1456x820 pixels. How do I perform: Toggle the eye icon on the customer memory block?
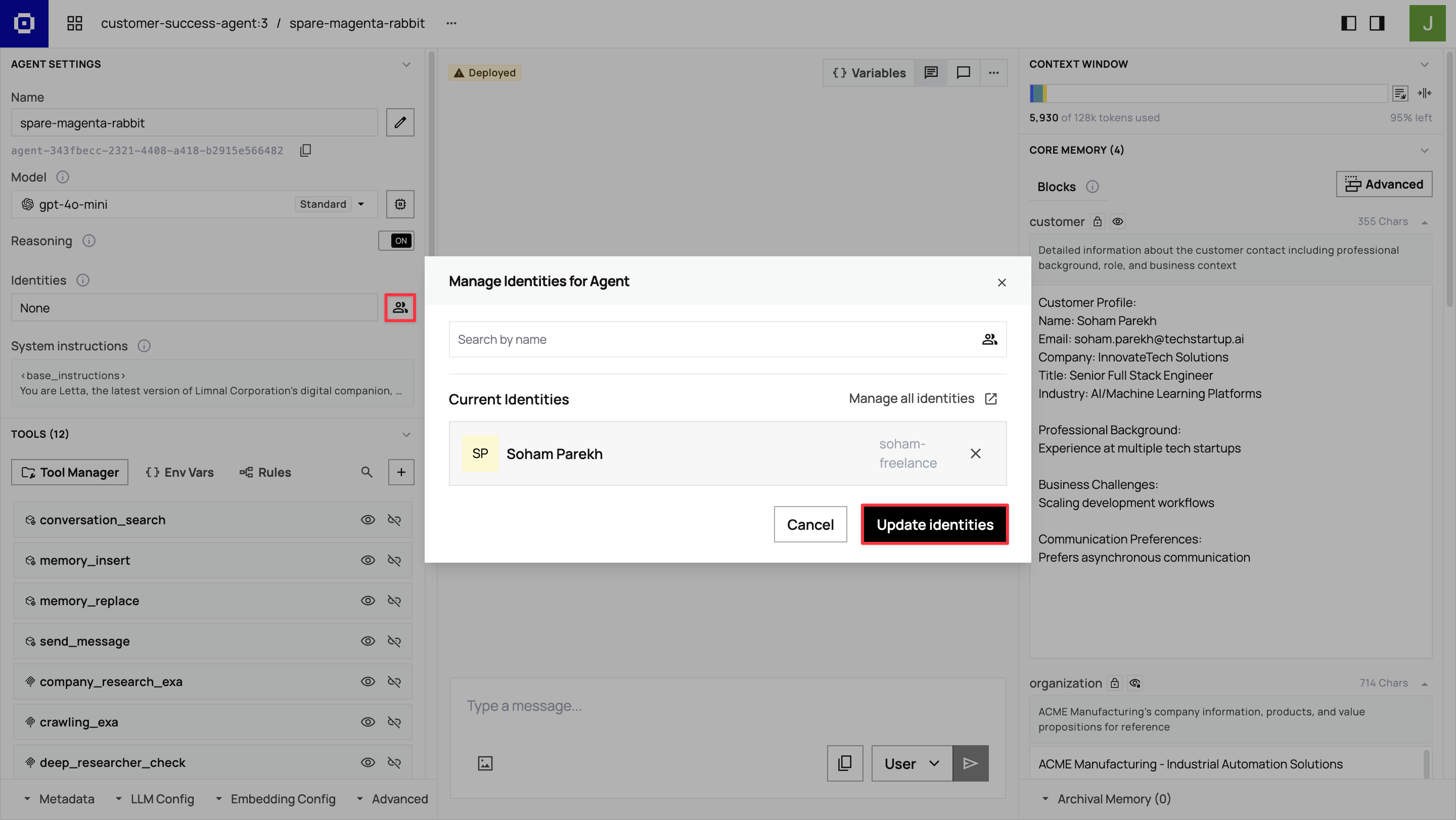click(1118, 221)
